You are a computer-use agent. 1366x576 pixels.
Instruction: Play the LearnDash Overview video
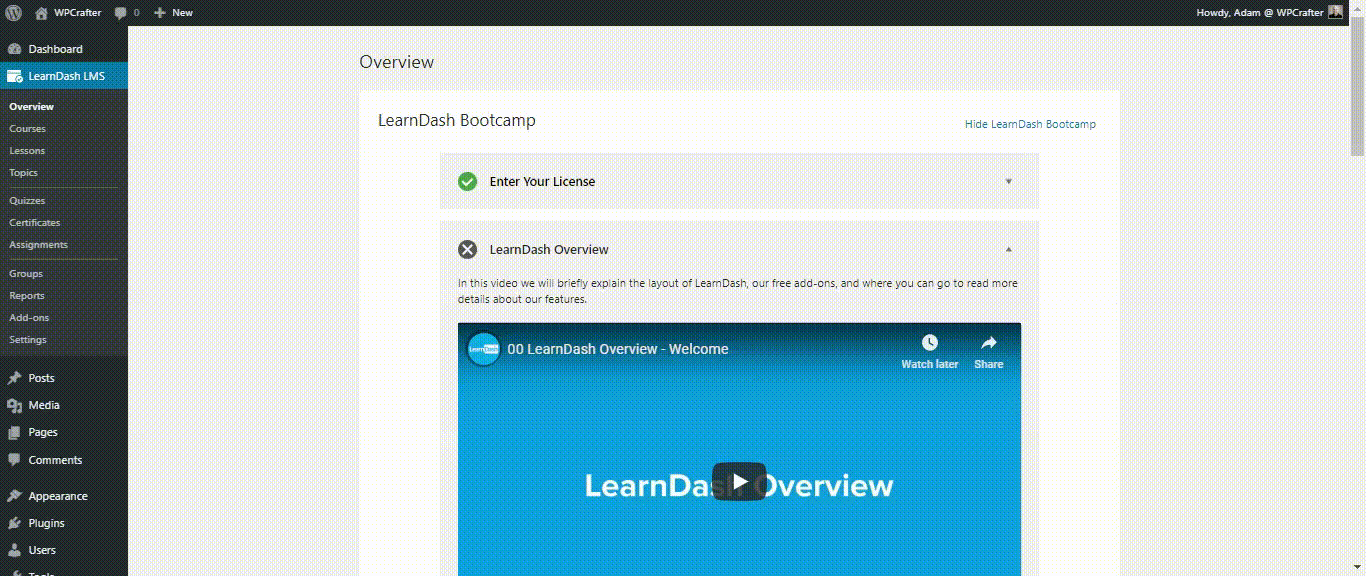[x=739, y=482]
